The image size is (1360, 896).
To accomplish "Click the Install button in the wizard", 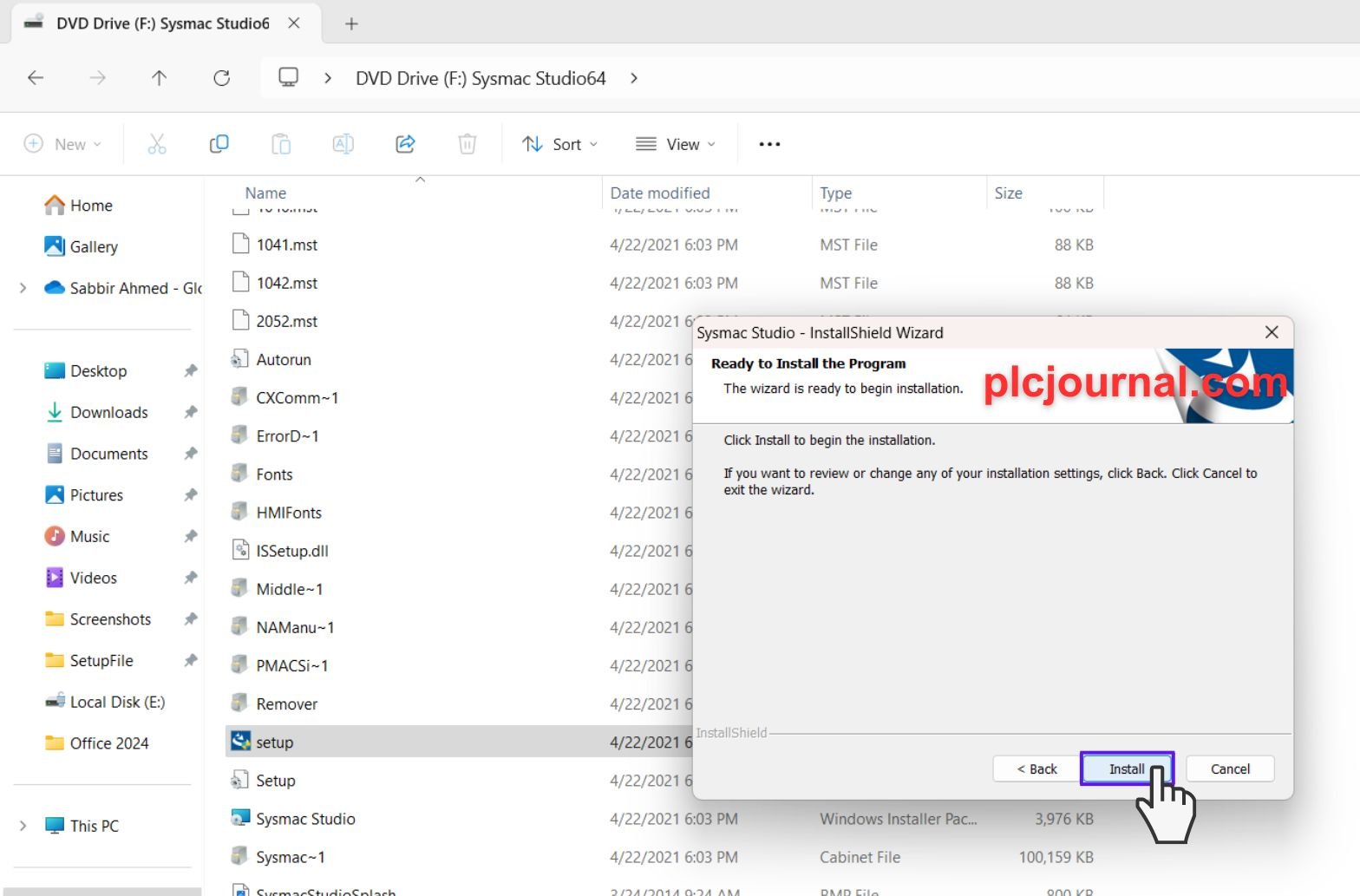I will (1127, 768).
